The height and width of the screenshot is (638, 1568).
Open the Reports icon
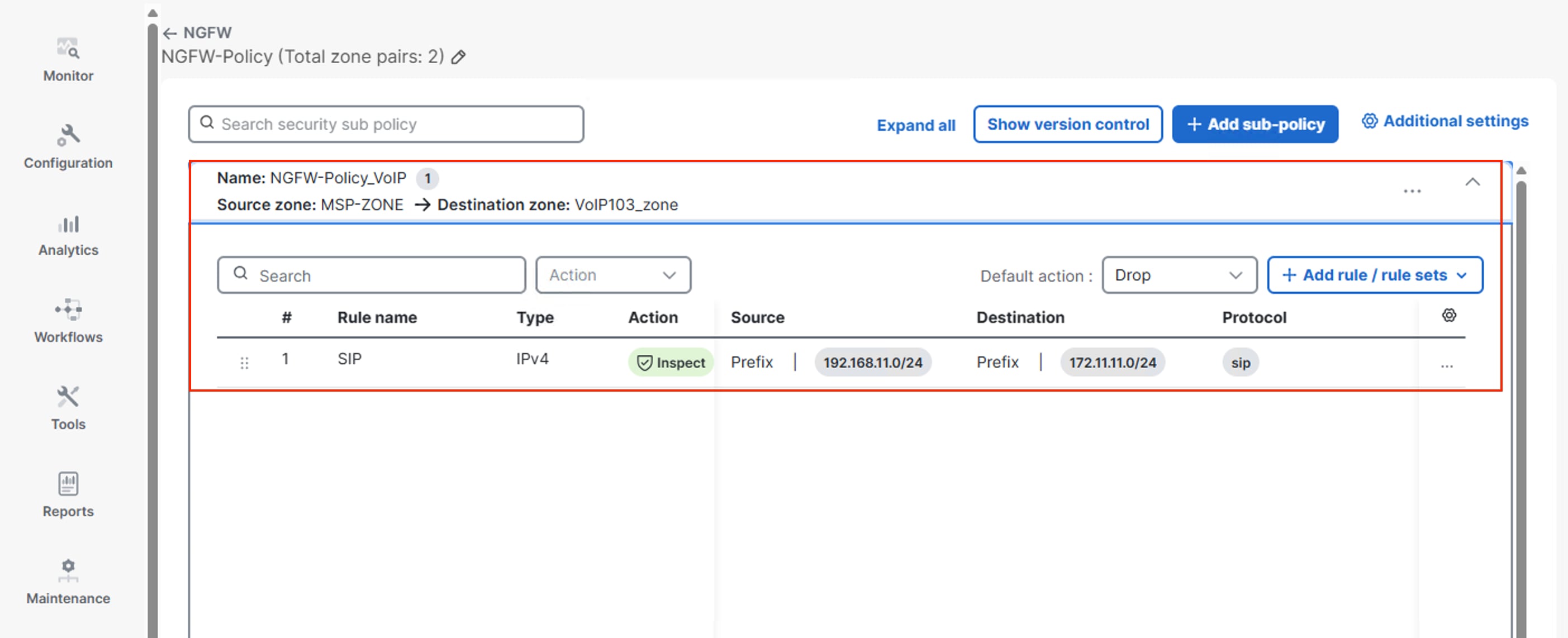(x=68, y=484)
